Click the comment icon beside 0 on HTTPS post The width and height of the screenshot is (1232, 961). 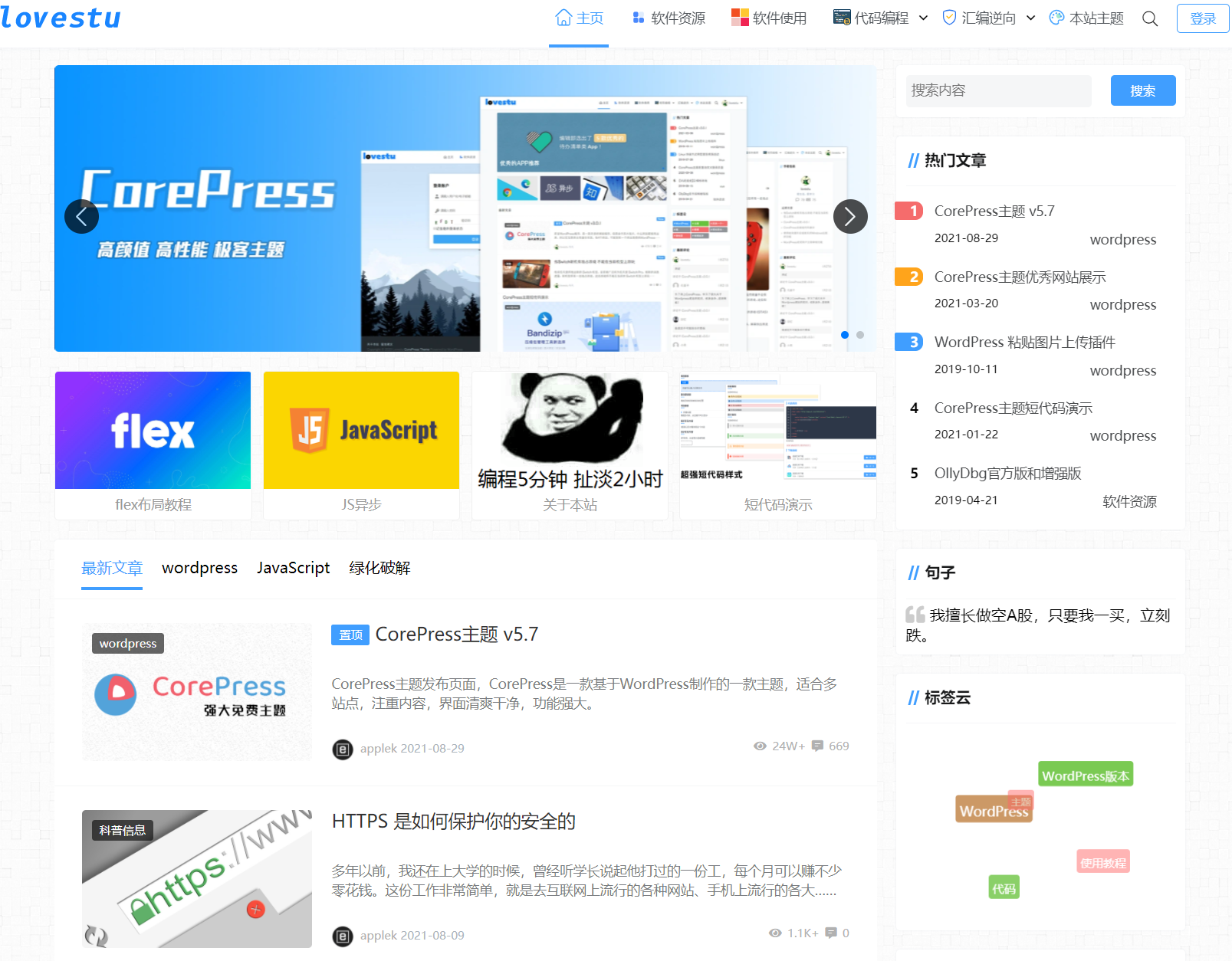click(x=831, y=933)
